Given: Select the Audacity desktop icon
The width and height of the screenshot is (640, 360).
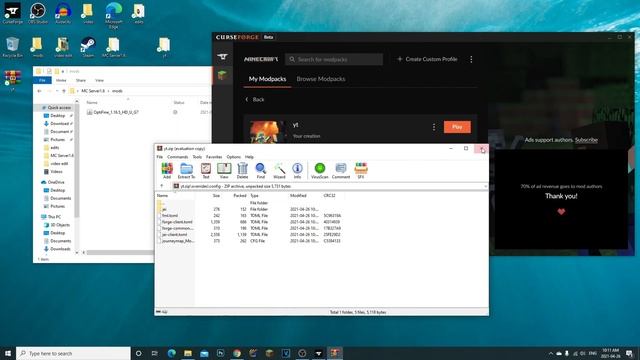Looking at the screenshot, I should pyautogui.click(x=63, y=13).
